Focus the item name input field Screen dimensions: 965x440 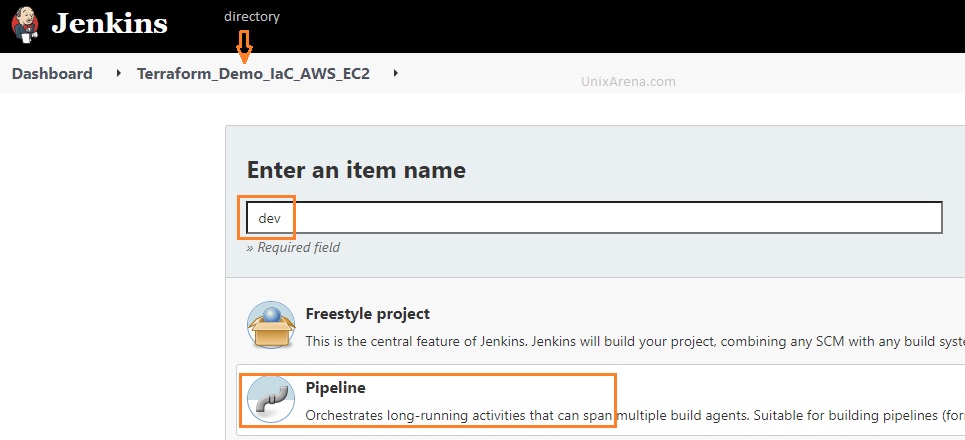click(x=594, y=218)
